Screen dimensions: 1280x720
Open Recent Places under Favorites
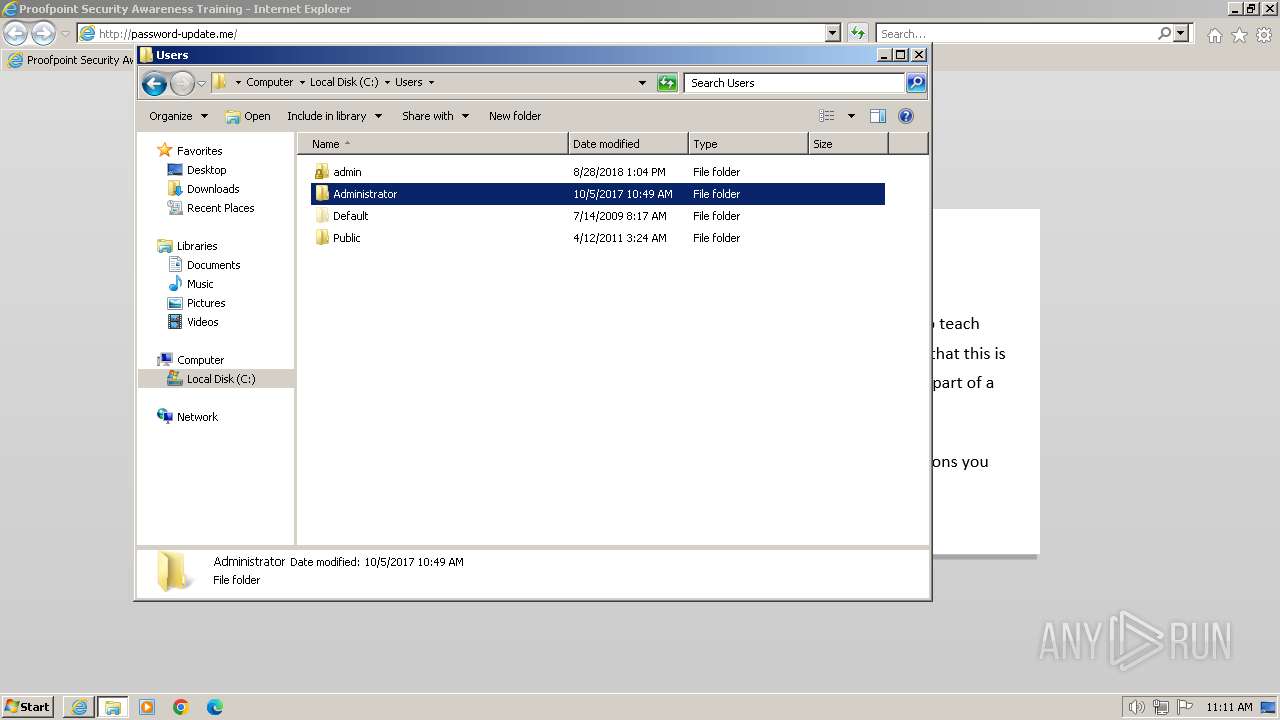pos(220,208)
